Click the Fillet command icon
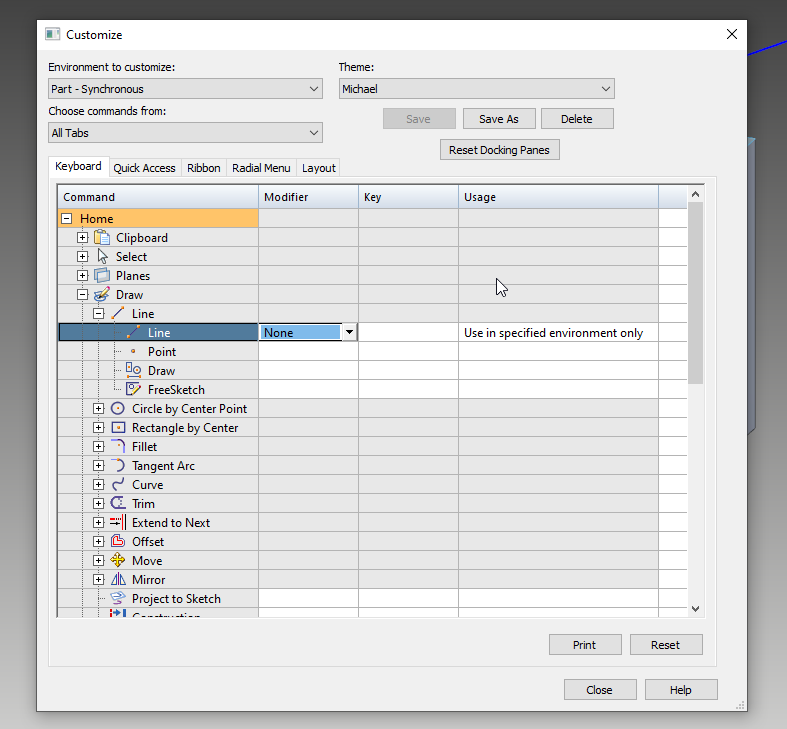Image resolution: width=787 pixels, height=729 pixels. [x=118, y=446]
